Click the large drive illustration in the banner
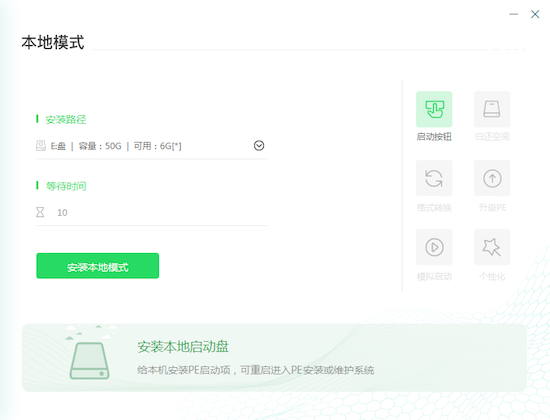This screenshot has width=550, height=420. coord(89,360)
